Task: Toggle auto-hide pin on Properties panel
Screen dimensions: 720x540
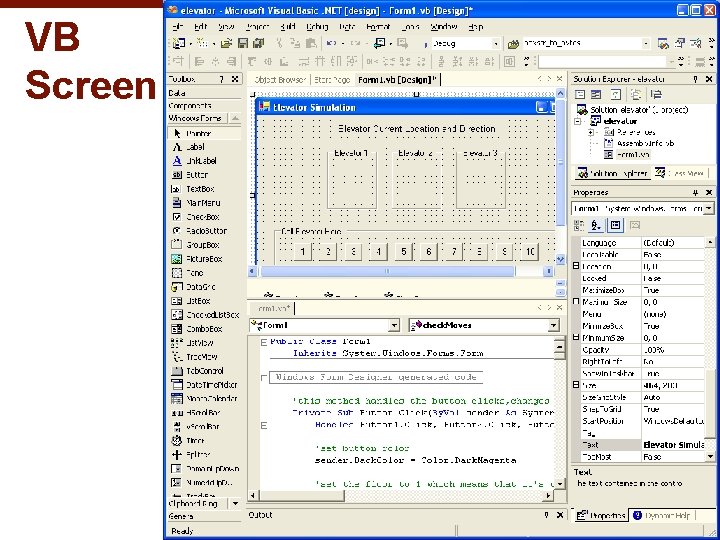Action: click(x=695, y=192)
